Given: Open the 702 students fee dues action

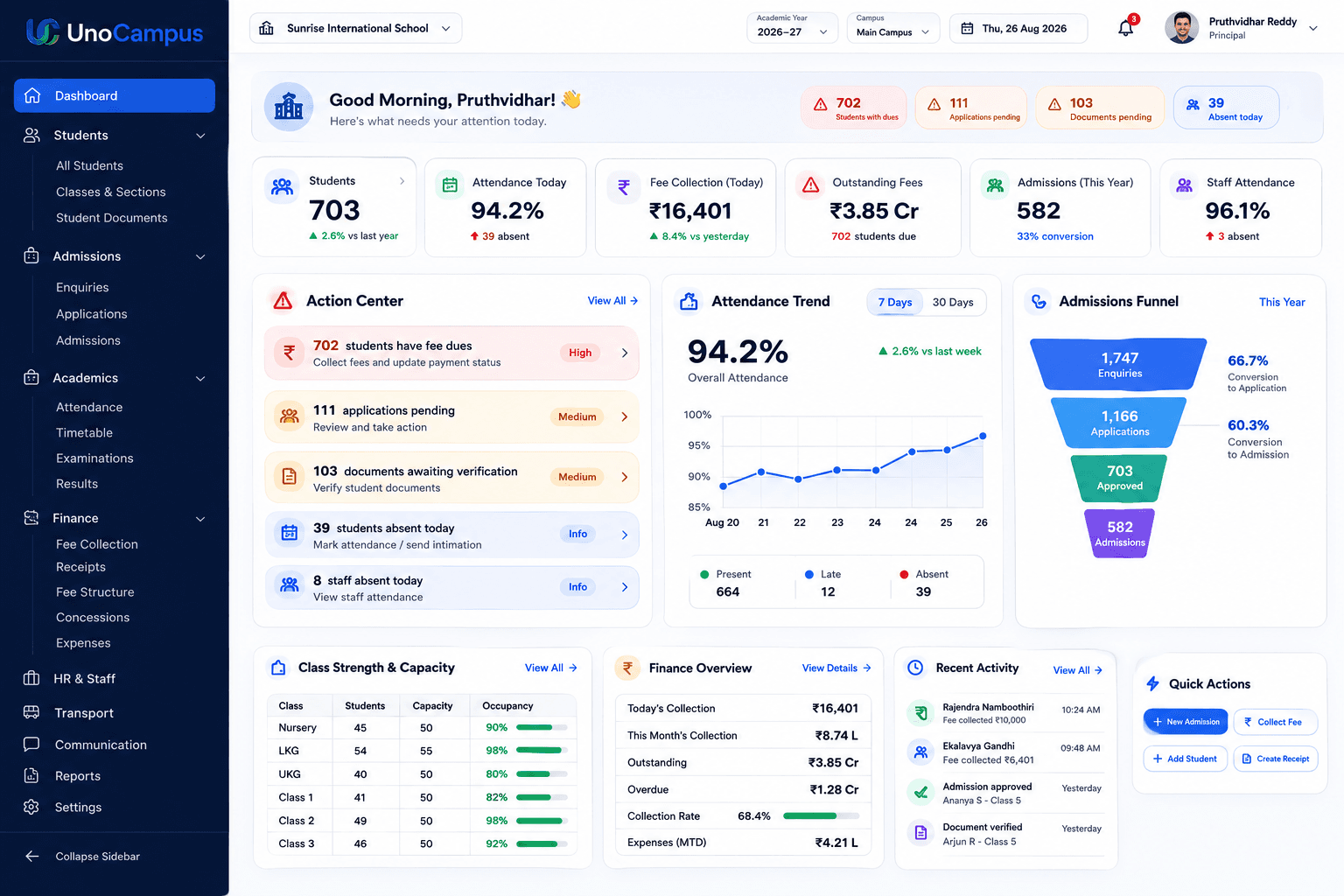Looking at the screenshot, I should 451,353.
